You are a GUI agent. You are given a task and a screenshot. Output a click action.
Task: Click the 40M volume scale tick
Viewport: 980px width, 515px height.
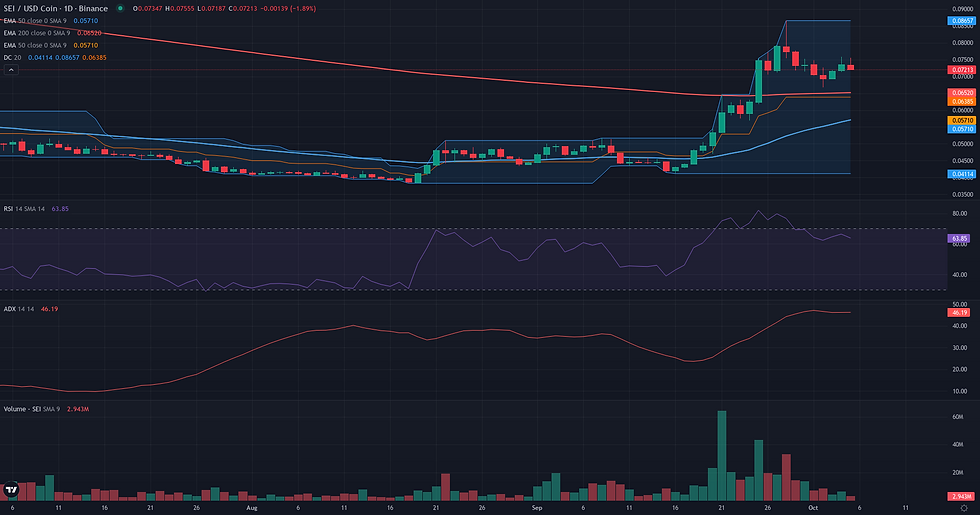(x=958, y=445)
